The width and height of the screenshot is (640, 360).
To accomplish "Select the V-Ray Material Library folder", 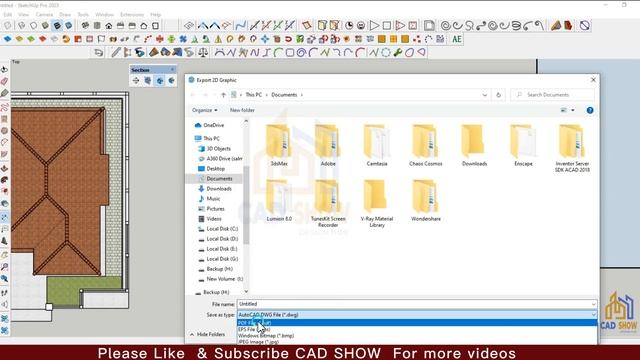I will coord(377,204).
